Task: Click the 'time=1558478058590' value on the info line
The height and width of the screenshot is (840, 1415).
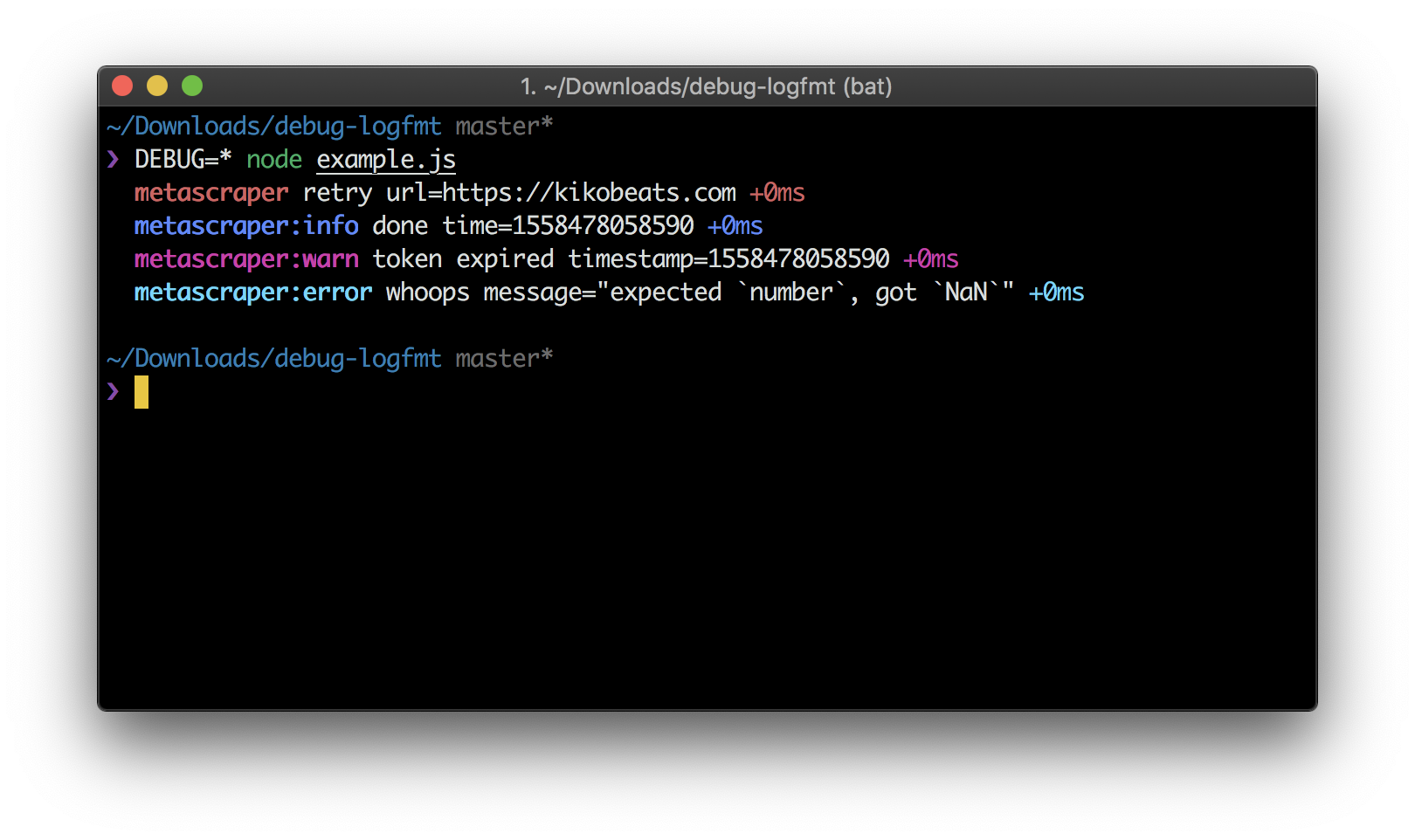Action: tap(568, 226)
